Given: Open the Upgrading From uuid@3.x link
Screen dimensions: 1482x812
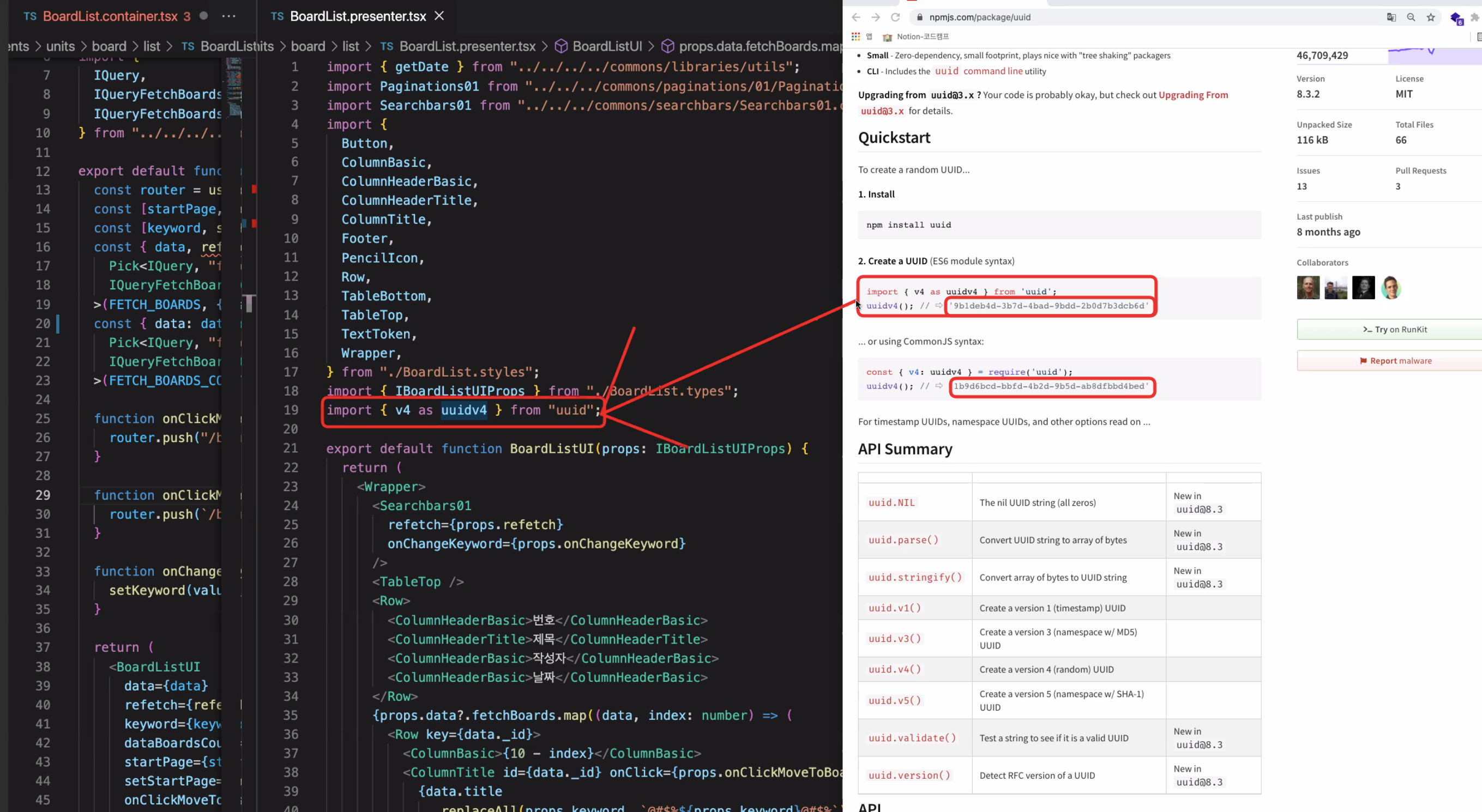Looking at the screenshot, I should click(1192, 95).
